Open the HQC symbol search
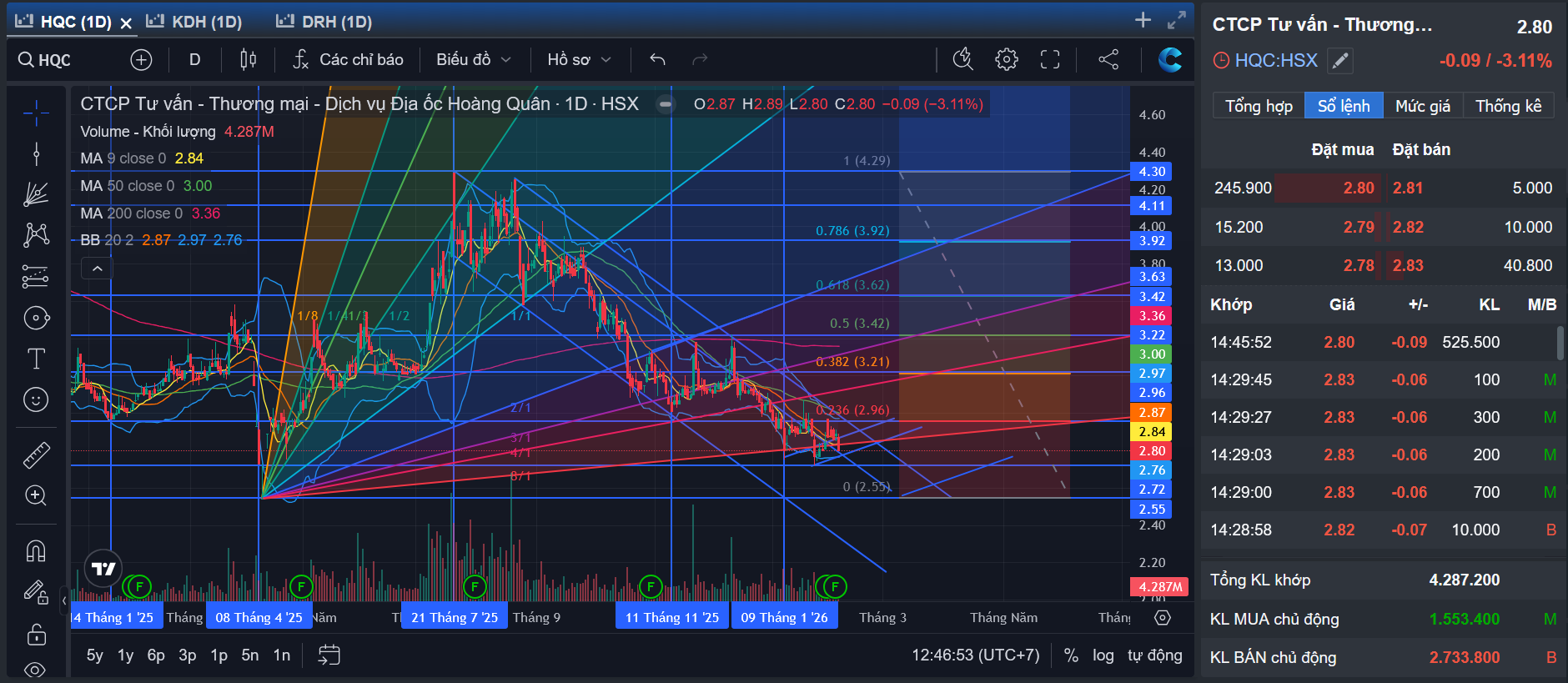The height and width of the screenshot is (683, 1568). (x=45, y=59)
